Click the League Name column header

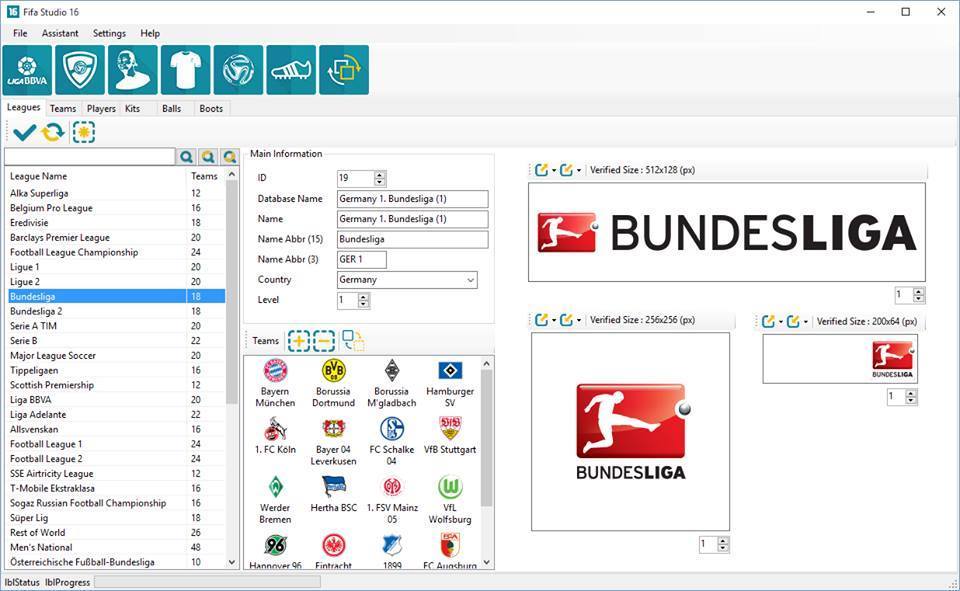(96, 176)
